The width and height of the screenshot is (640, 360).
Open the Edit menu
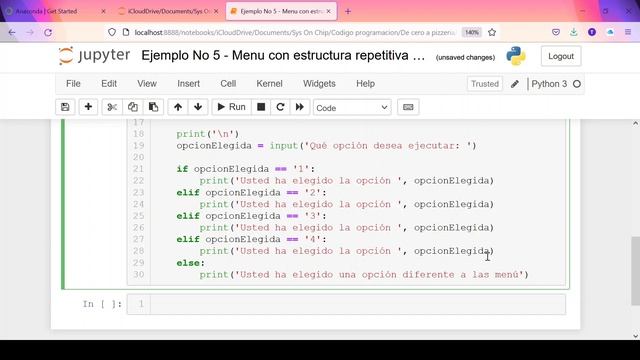point(109,84)
